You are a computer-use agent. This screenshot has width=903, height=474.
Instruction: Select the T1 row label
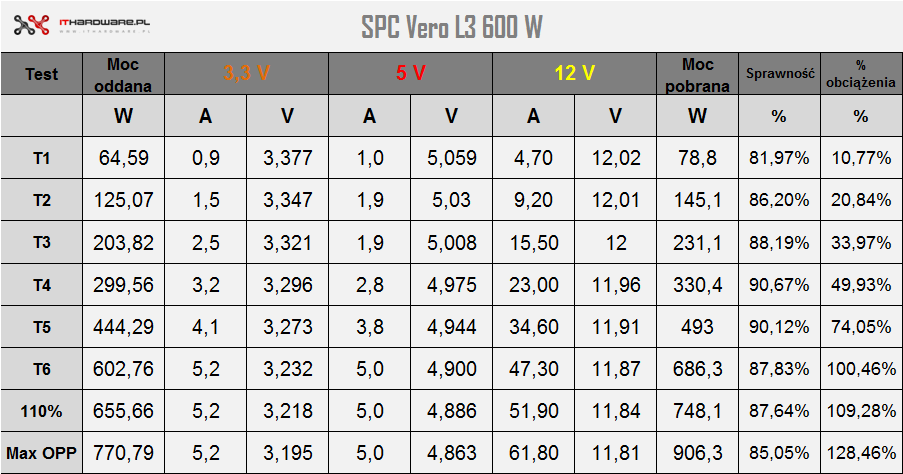(x=41, y=158)
